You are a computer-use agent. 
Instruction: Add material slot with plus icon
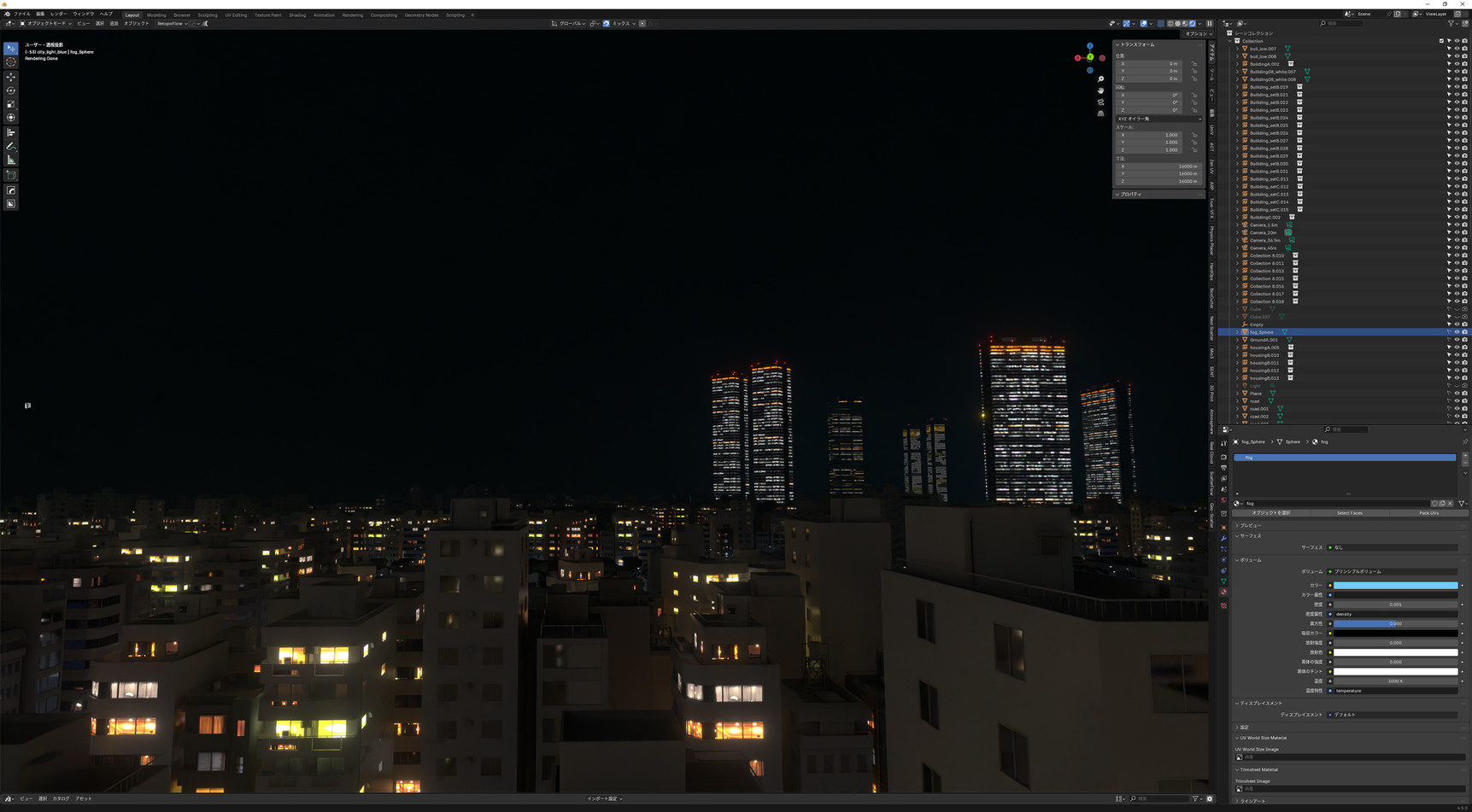(x=1465, y=457)
